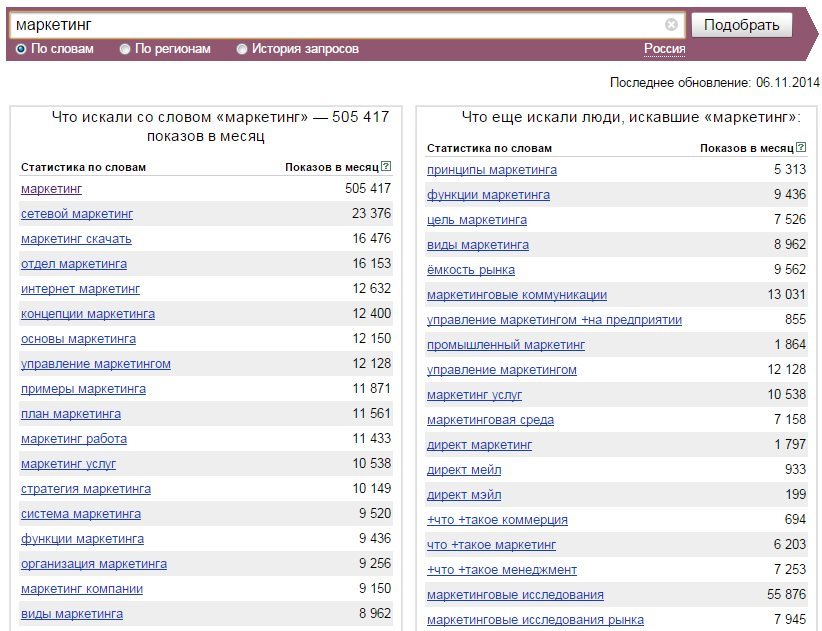Click the 9 150 count for маркетинг компании
The height and width of the screenshot is (631, 822).
pyautogui.click(x=375, y=589)
